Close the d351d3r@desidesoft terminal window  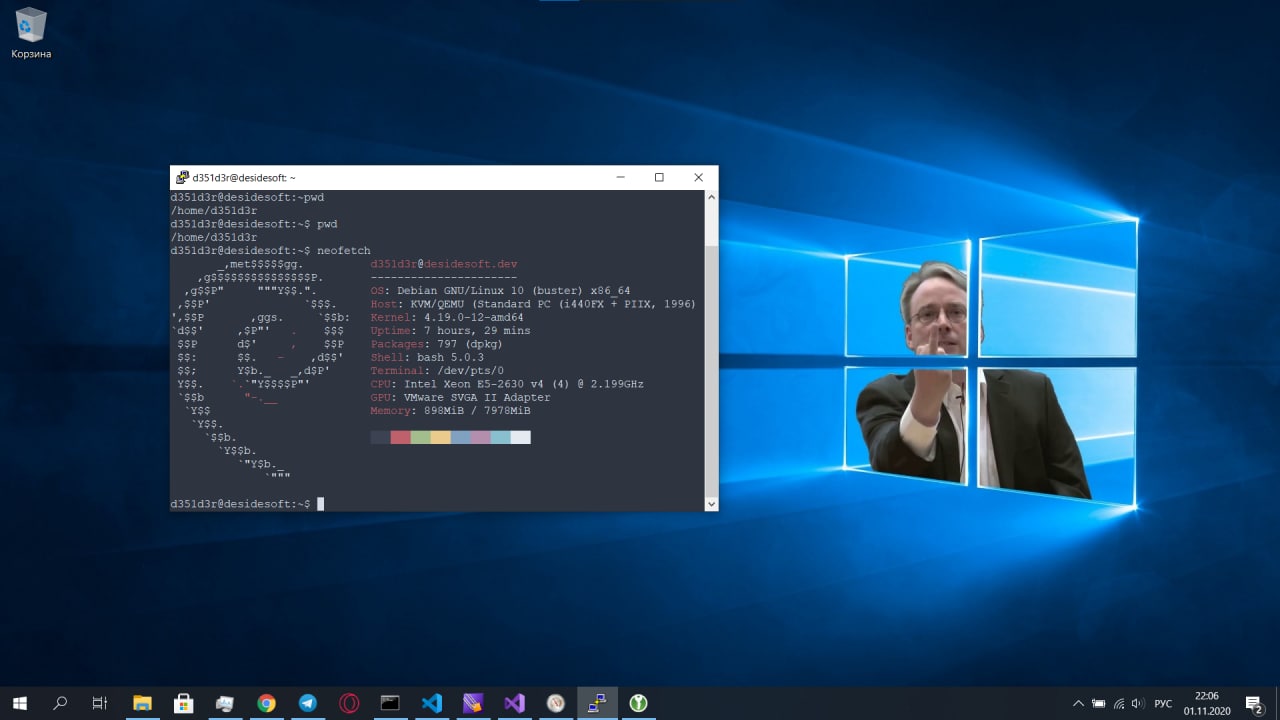pos(698,177)
